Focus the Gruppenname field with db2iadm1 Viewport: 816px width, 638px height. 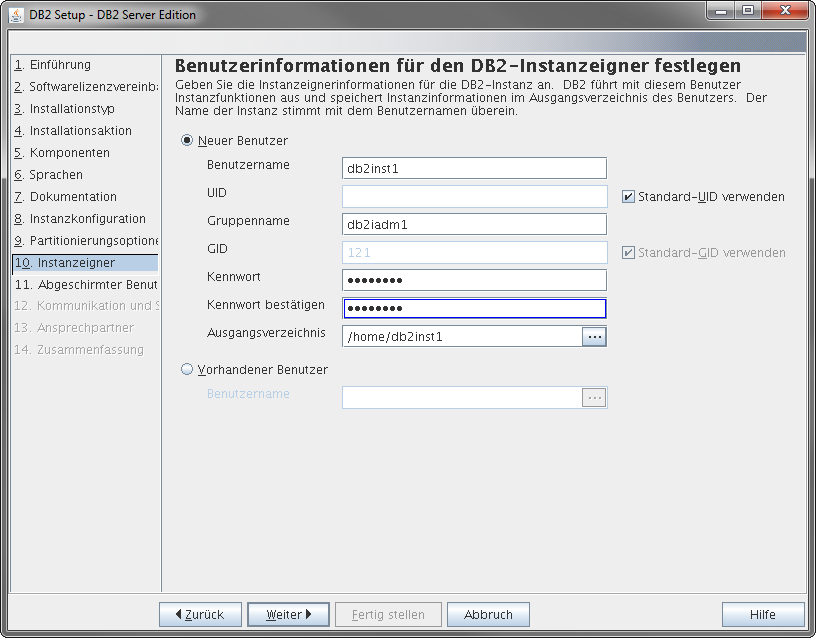coord(474,224)
